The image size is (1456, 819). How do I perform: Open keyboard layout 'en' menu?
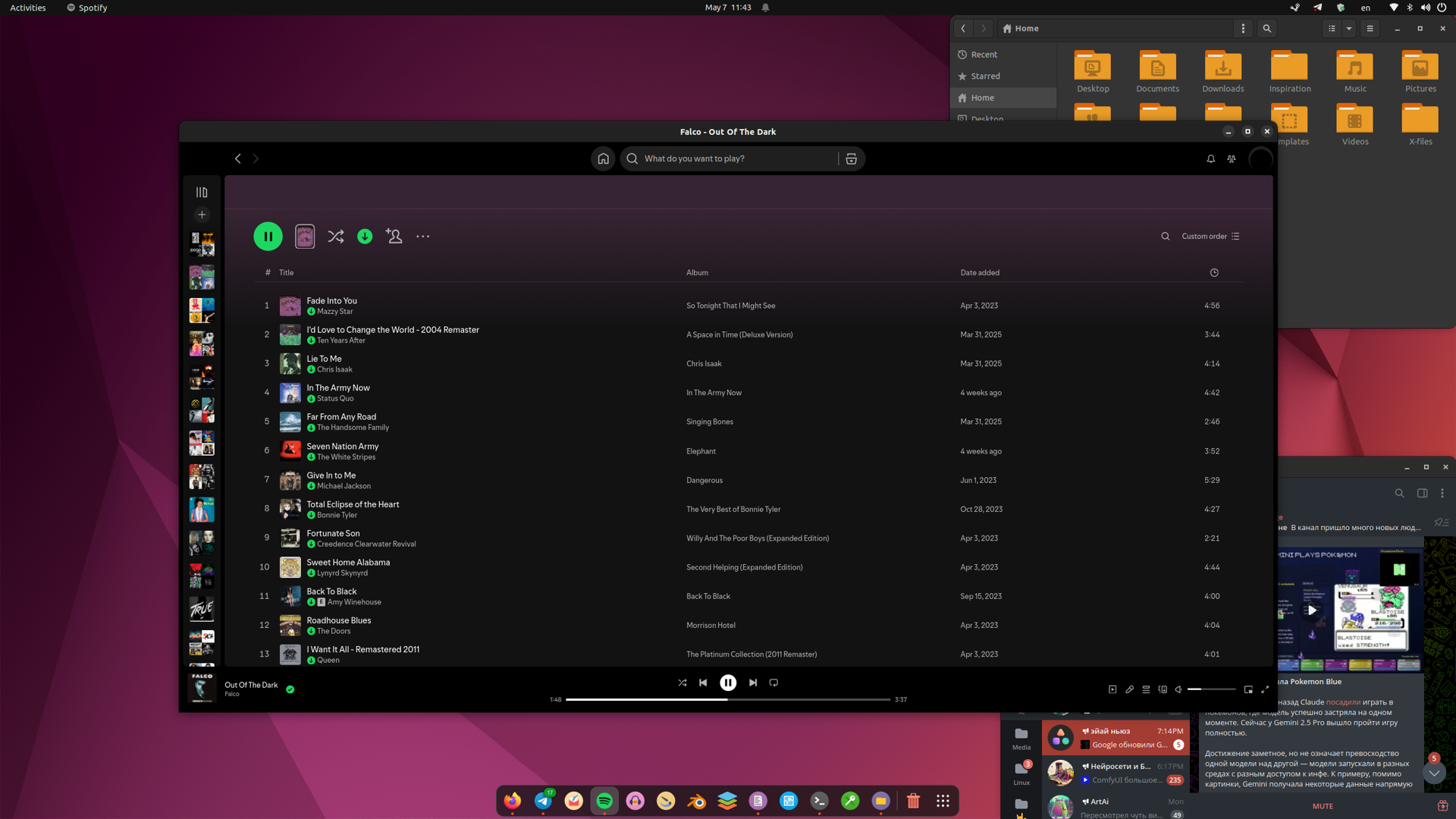(x=1366, y=8)
